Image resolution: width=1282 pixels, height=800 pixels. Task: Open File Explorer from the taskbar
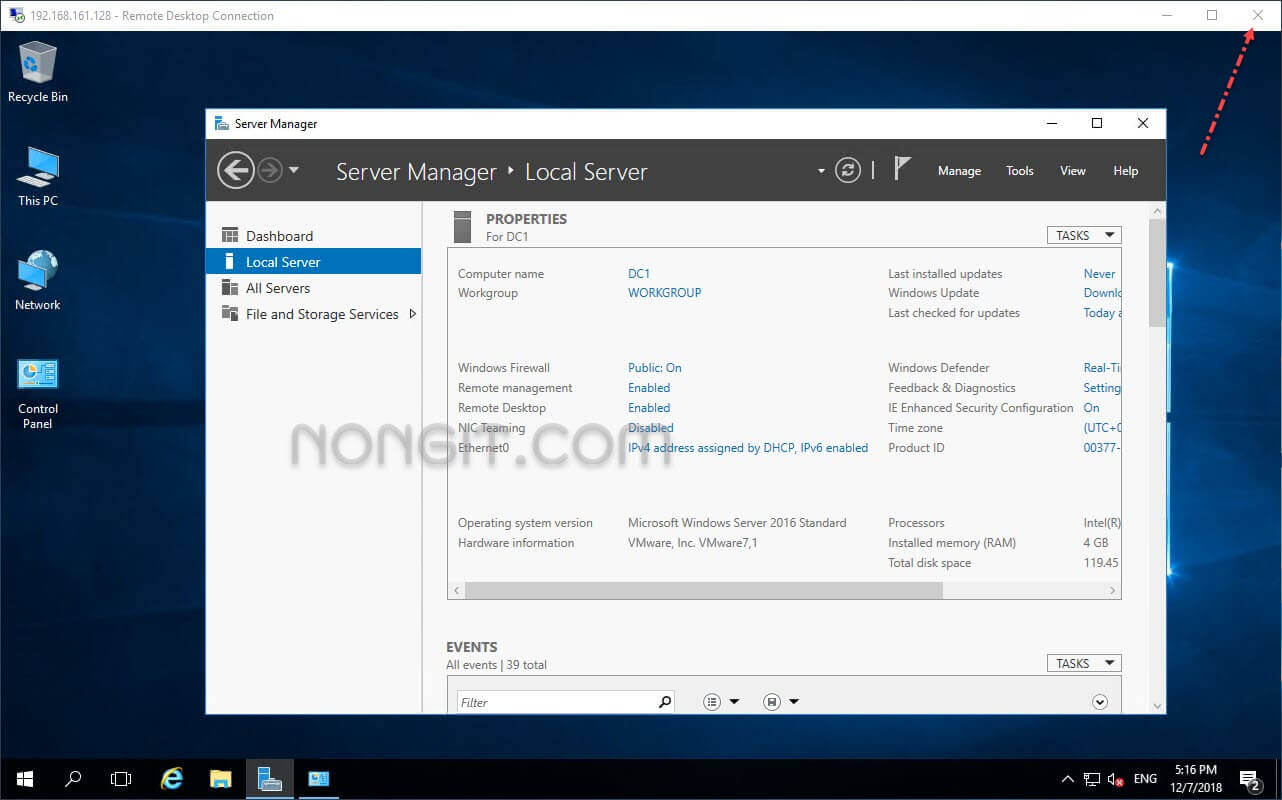221,778
